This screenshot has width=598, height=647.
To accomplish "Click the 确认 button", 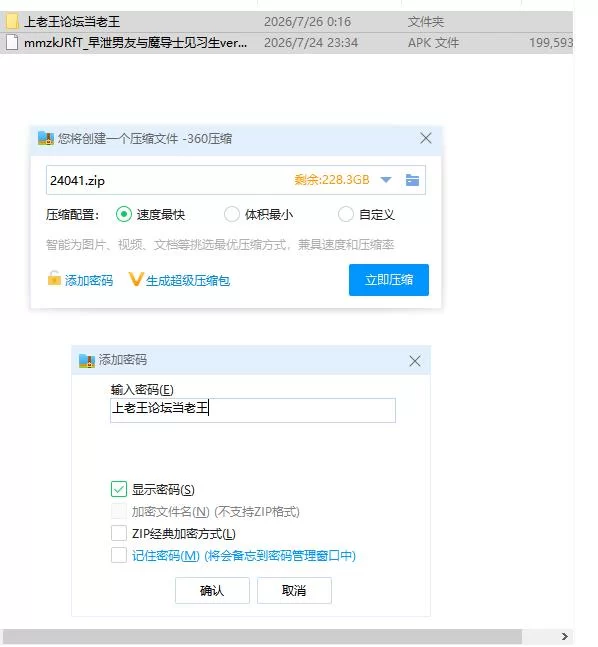I will pos(212,590).
